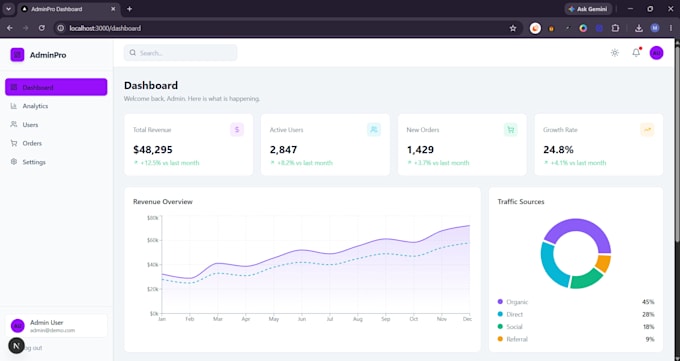This screenshot has height=361, width=680.
Task: Click the Revenue Overview heading
Action: (163, 202)
